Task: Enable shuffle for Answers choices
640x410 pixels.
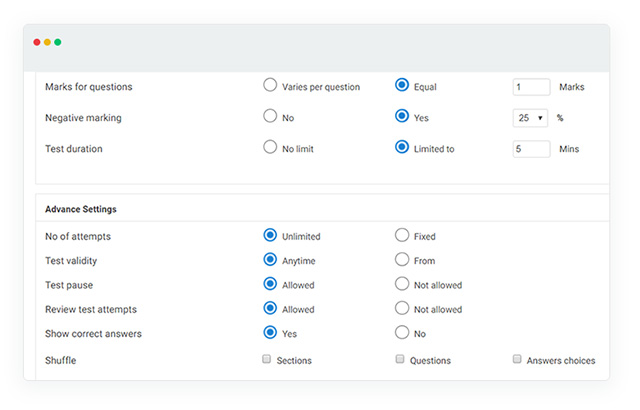Action: click(x=517, y=359)
